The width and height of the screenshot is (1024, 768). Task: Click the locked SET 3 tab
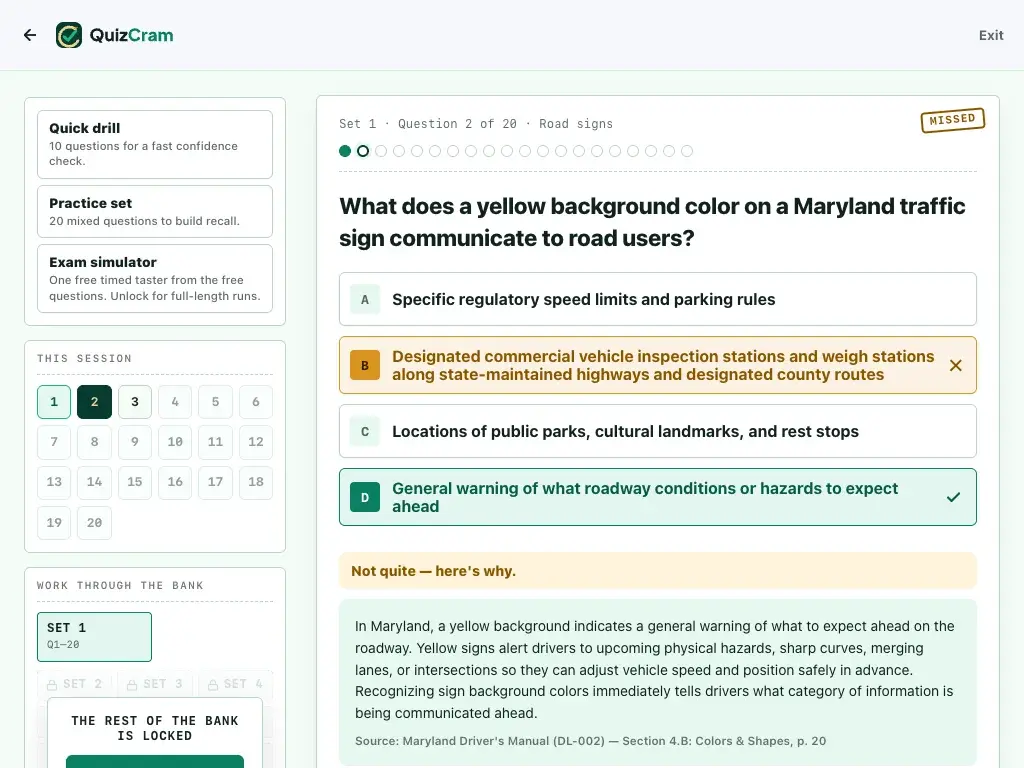(x=155, y=684)
